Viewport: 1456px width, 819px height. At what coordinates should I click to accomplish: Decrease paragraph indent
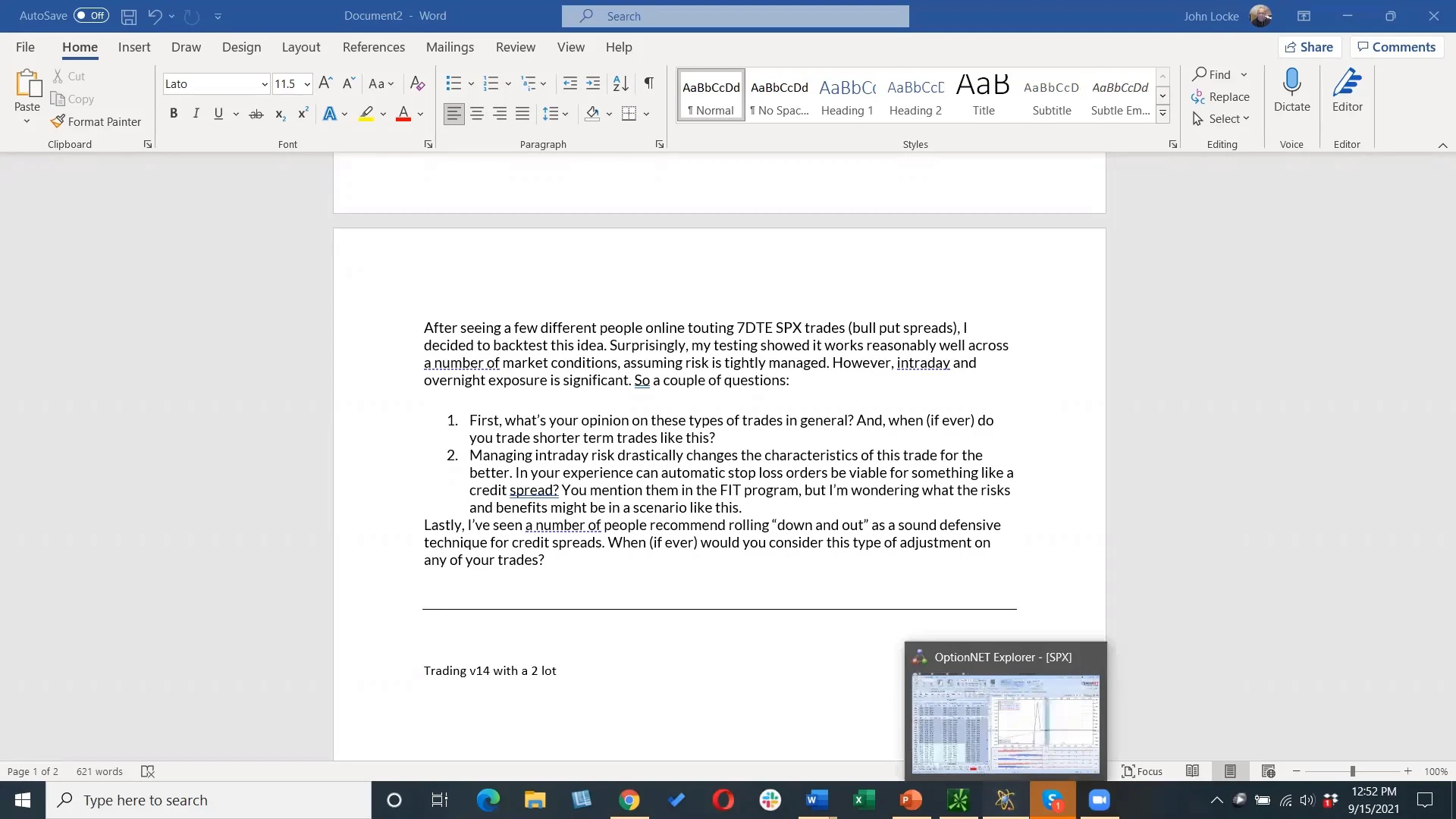pos(570,83)
